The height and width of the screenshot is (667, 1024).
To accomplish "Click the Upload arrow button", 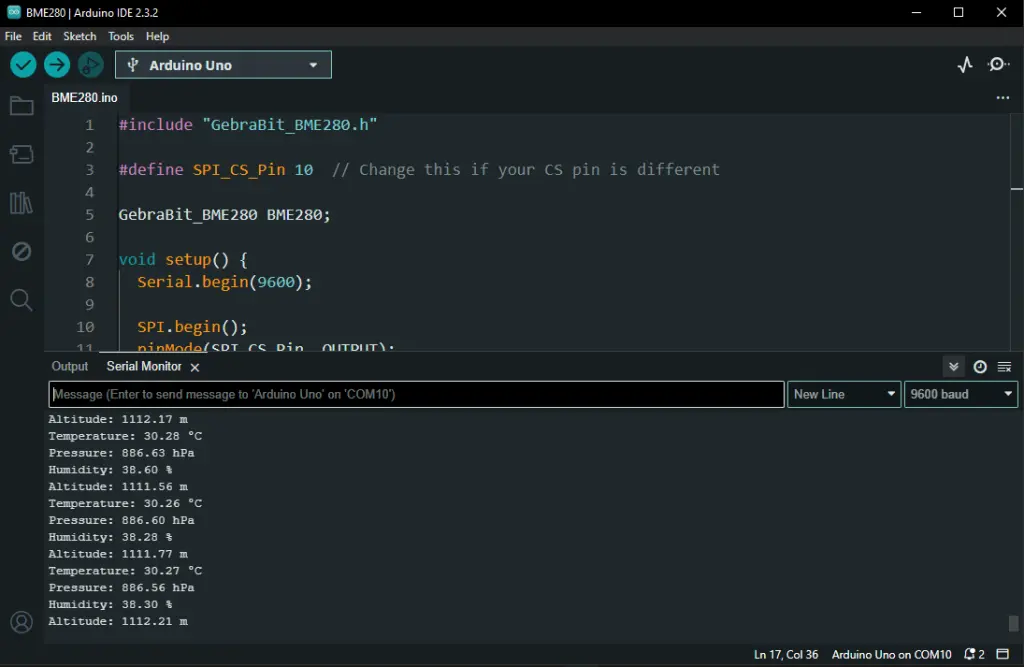I will point(57,65).
